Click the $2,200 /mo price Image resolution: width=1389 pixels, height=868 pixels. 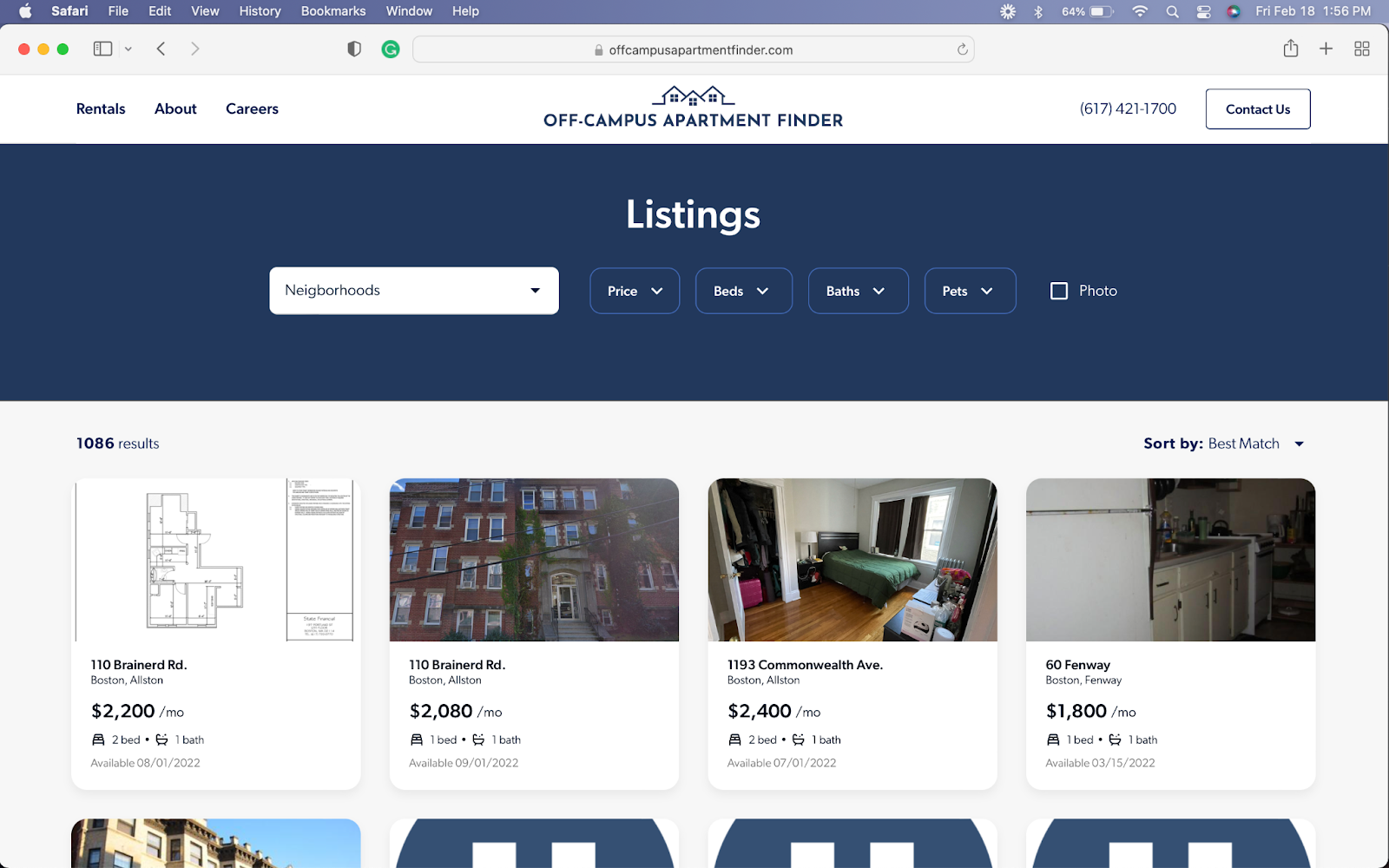point(137,711)
